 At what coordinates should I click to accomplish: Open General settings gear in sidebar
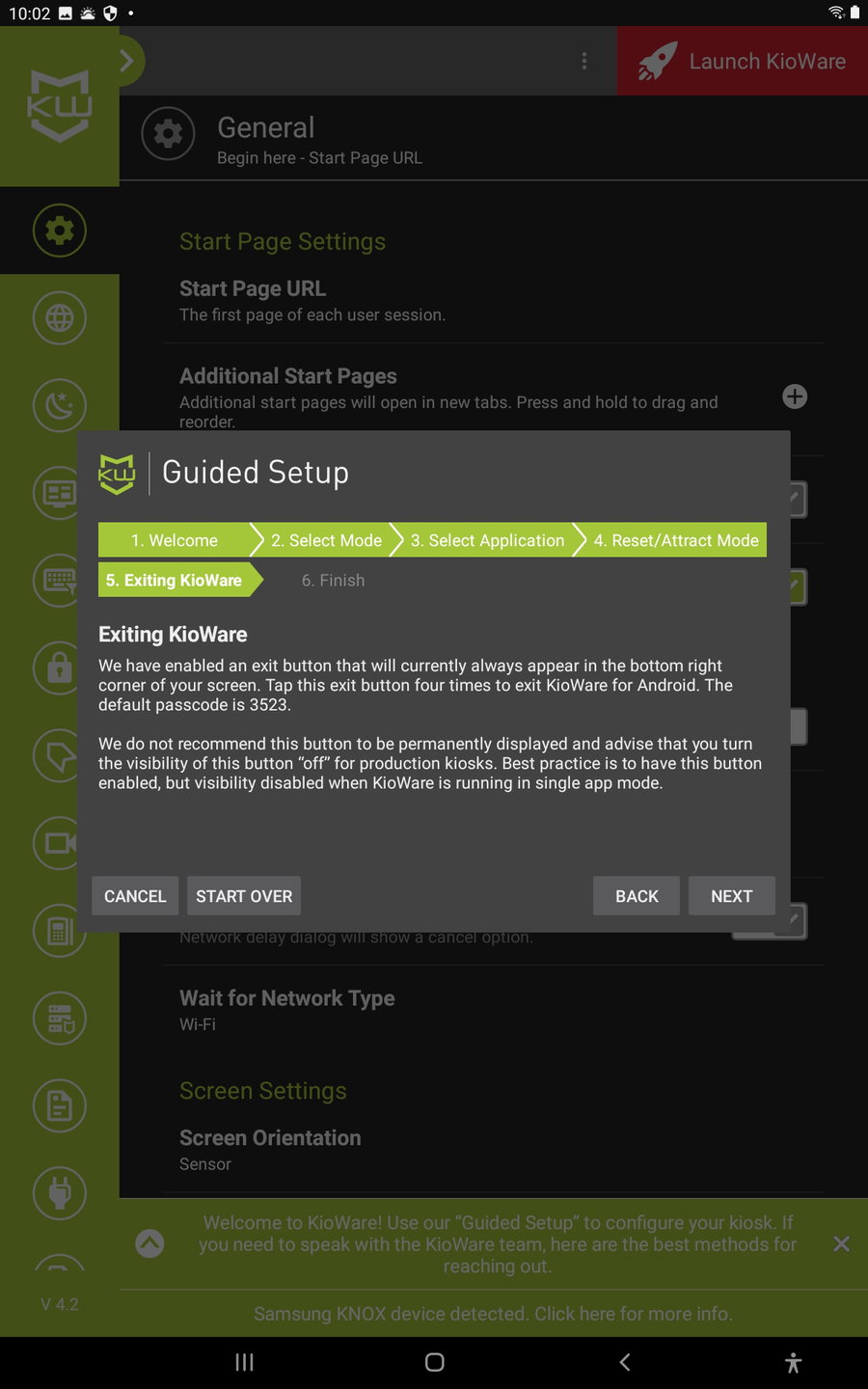[x=60, y=231]
